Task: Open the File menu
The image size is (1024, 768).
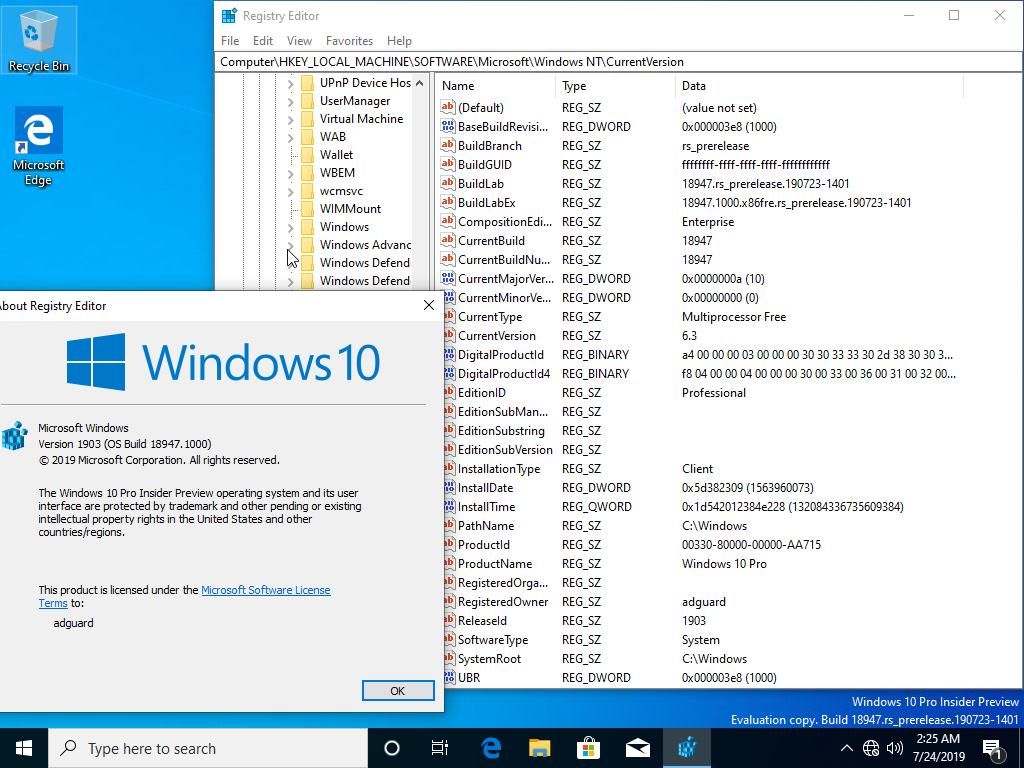Action: tap(230, 40)
